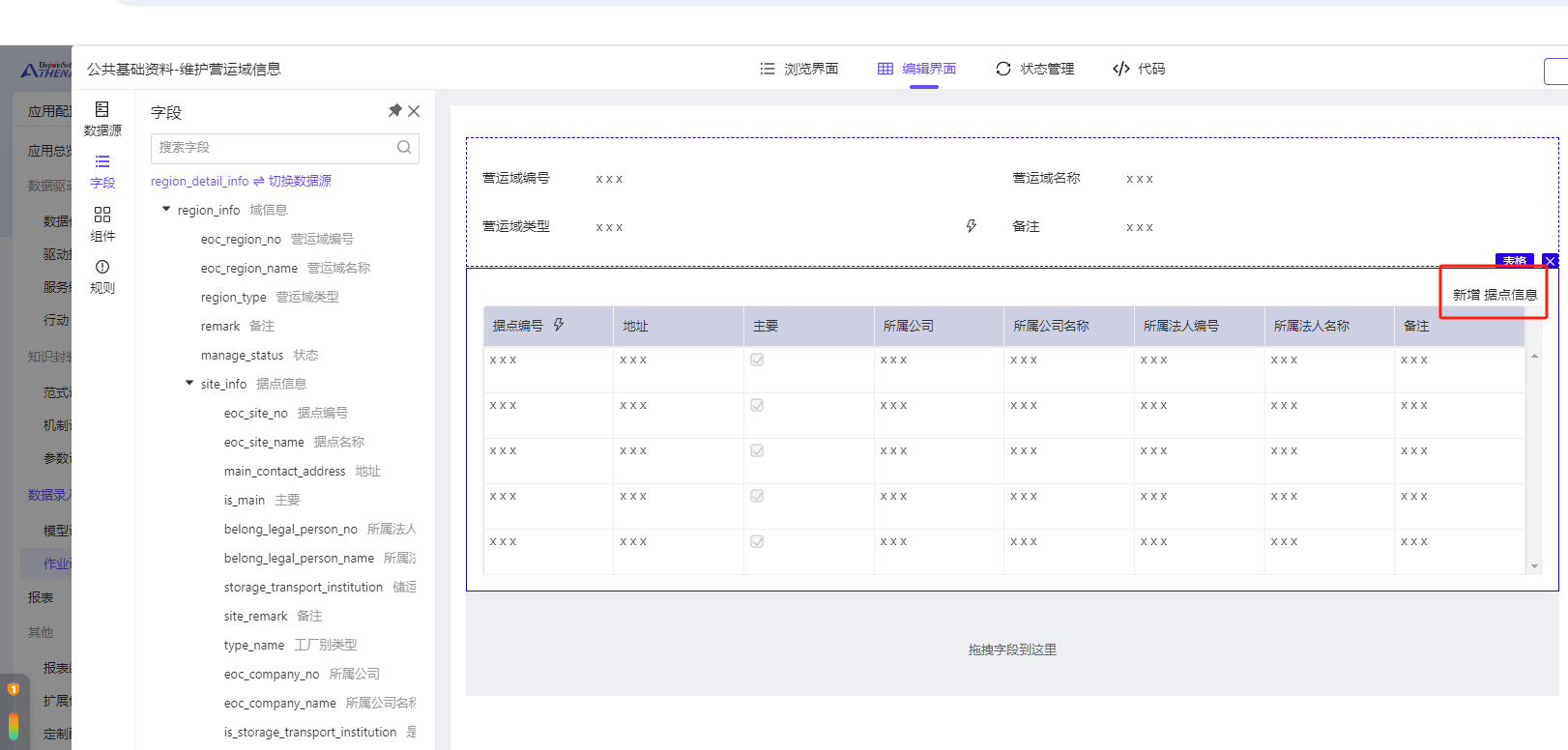
Task: Select belong_legal_person_no field
Action: coord(320,529)
